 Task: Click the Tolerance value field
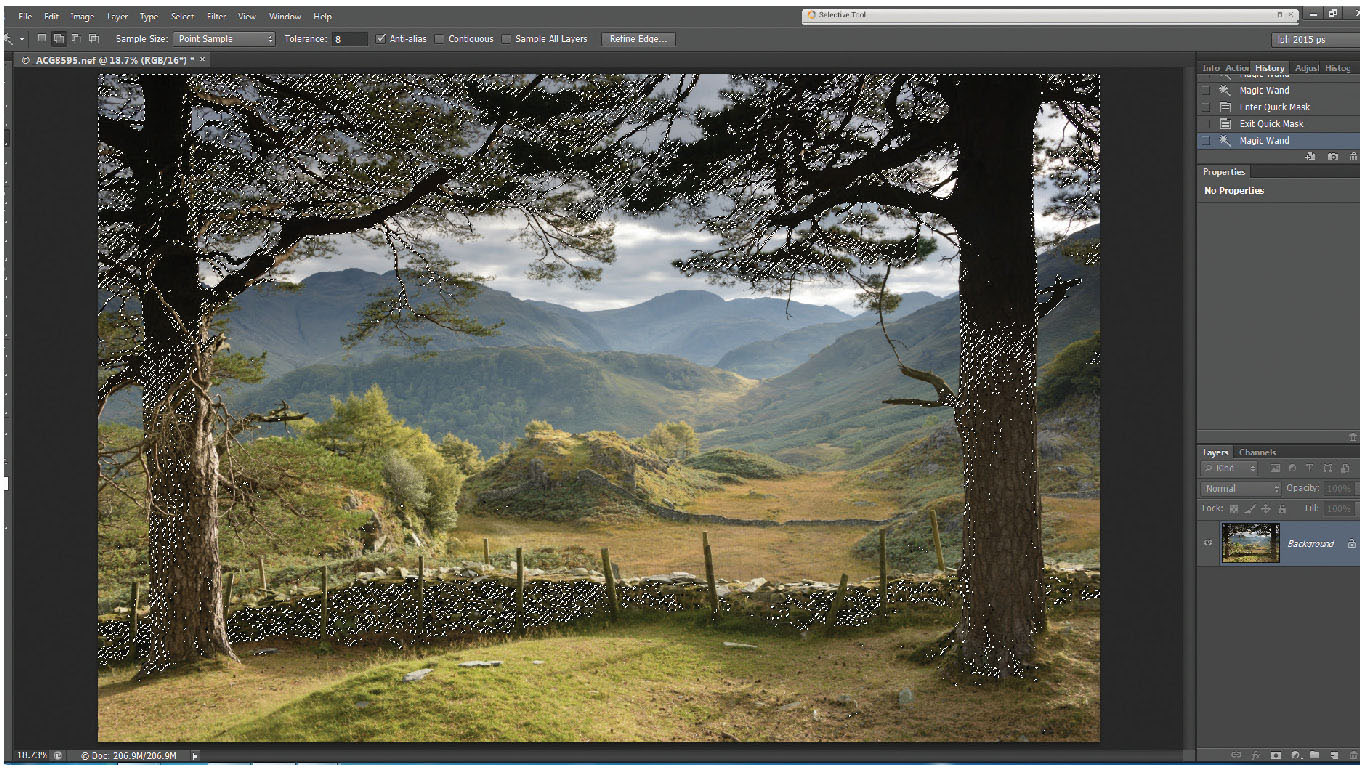(x=350, y=38)
